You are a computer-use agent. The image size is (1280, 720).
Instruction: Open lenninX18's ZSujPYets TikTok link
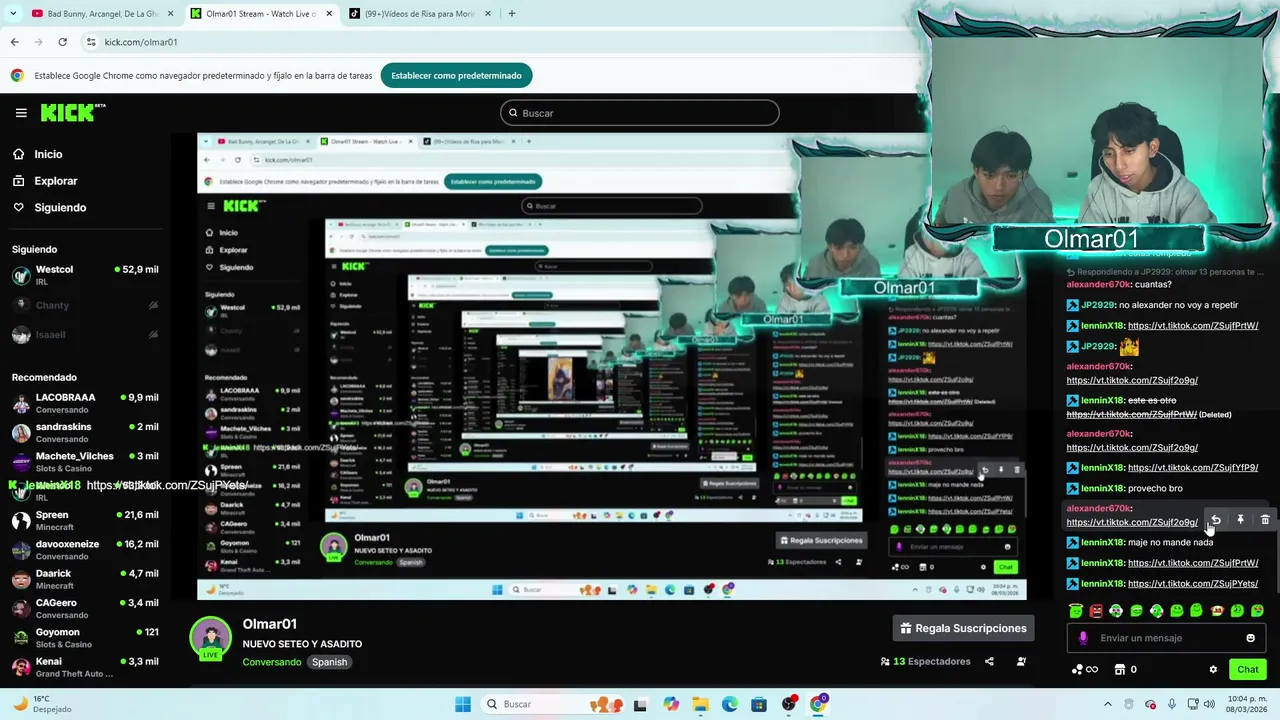click(x=1193, y=584)
